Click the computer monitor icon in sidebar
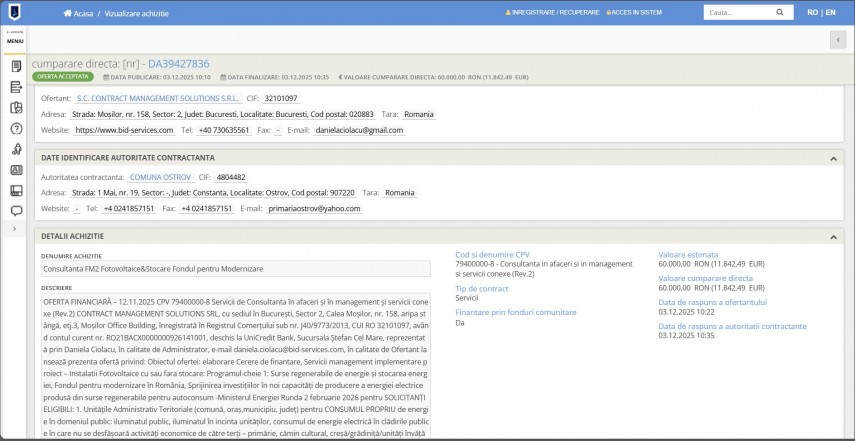This screenshot has width=855, height=441. pos(16,190)
